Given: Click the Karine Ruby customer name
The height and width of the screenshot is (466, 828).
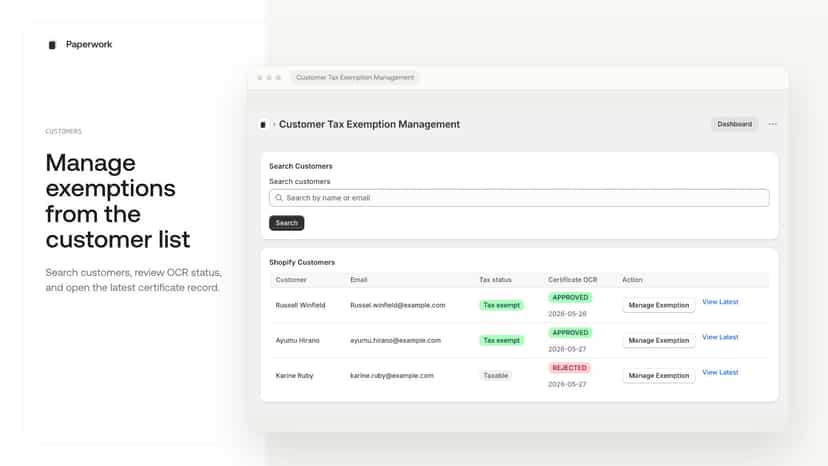Looking at the screenshot, I should [294, 376].
